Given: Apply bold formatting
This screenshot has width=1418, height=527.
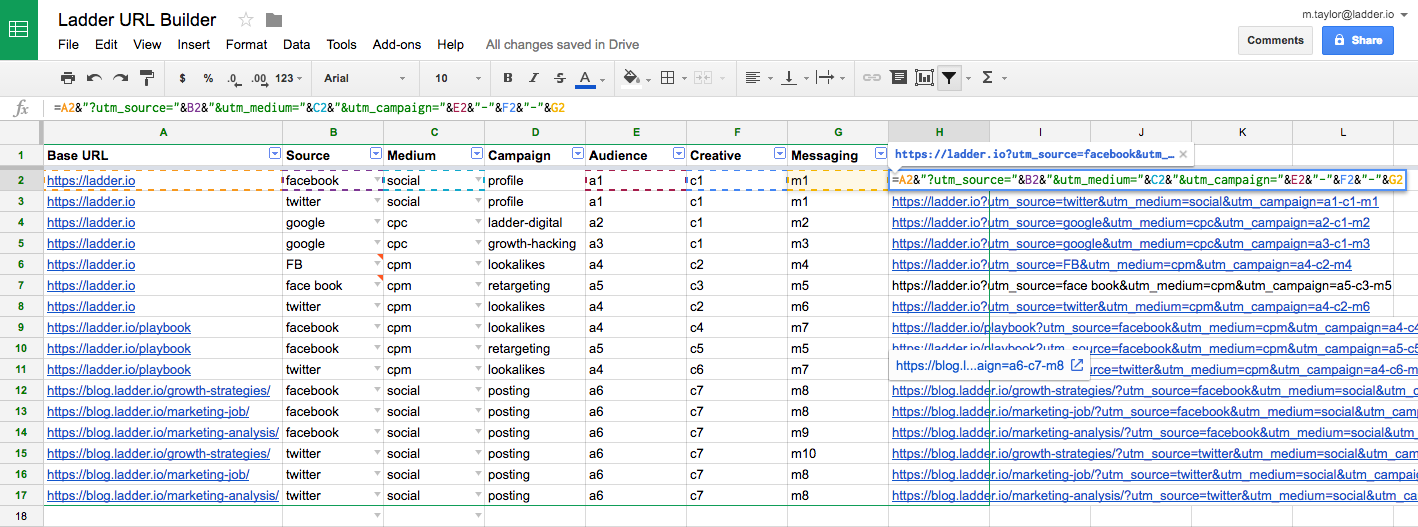Looking at the screenshot, I should [x=508, y=78].
